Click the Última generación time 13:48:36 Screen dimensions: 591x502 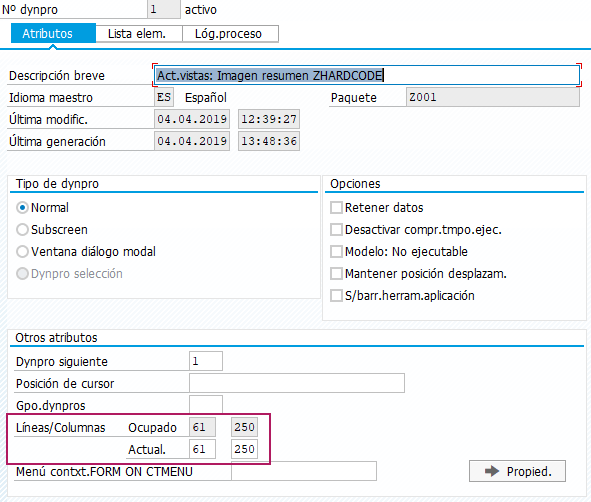269,141
